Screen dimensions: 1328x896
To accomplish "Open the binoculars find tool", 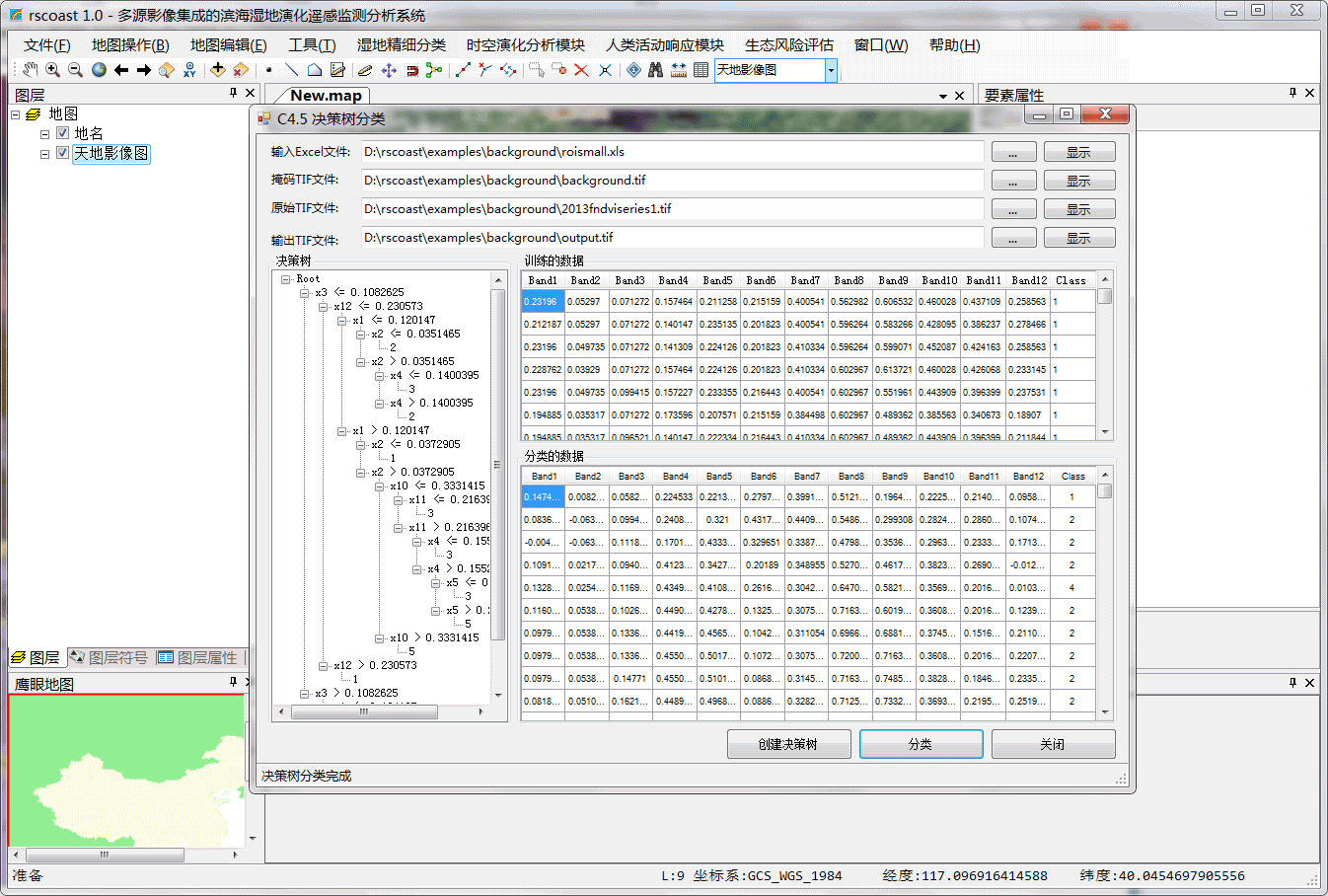I will (655, 70).
